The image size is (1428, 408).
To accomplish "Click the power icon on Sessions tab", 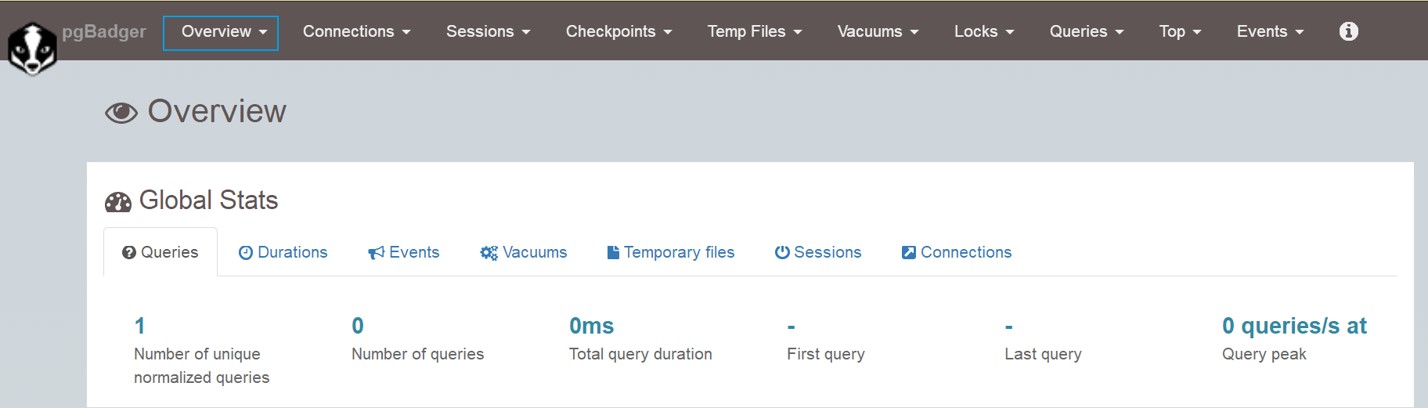I will click(x=782, y=253).
